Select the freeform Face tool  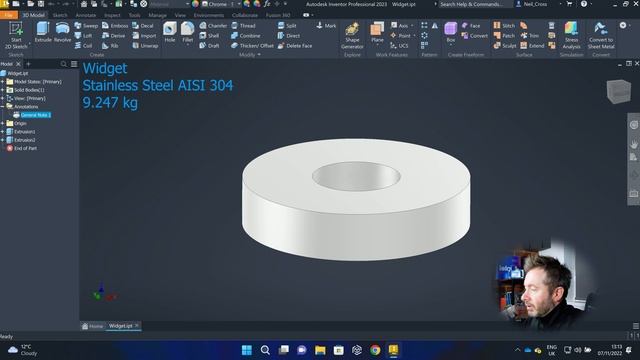coord(471,26)
